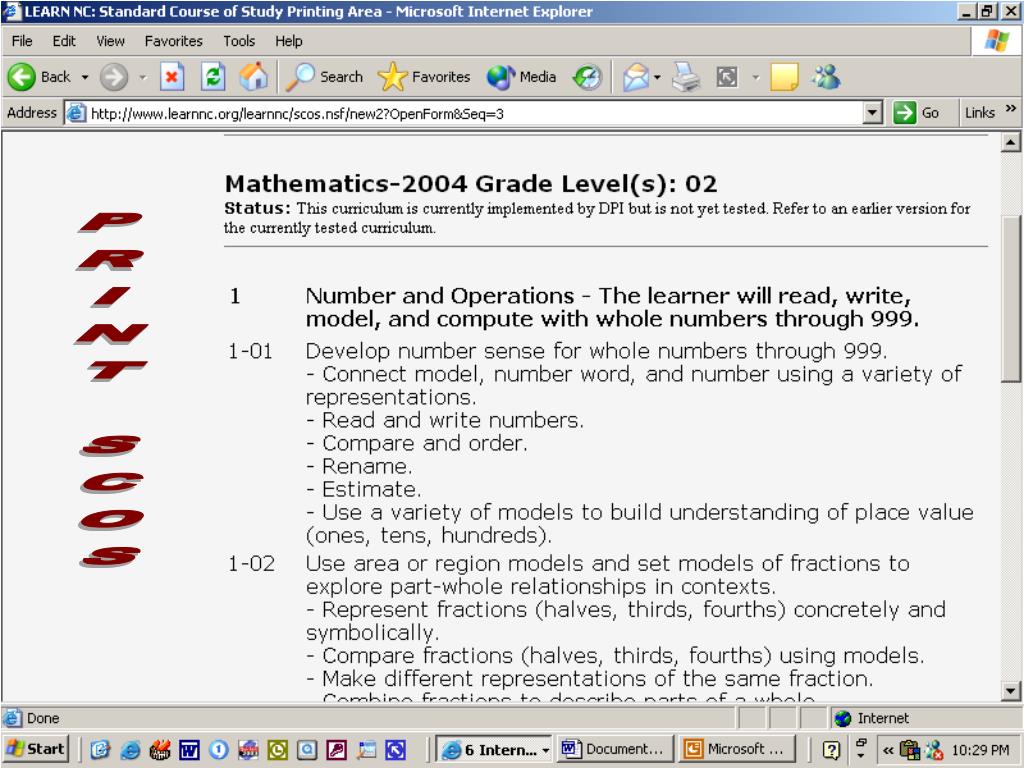Open the History clock icon

point(586,77)
